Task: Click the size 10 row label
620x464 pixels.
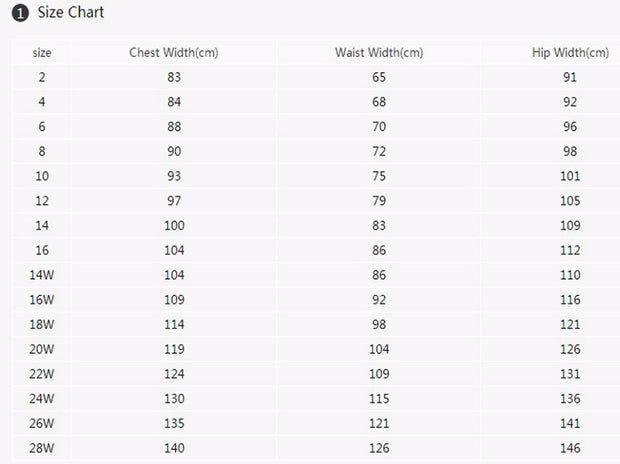Action: pos(42,176)
